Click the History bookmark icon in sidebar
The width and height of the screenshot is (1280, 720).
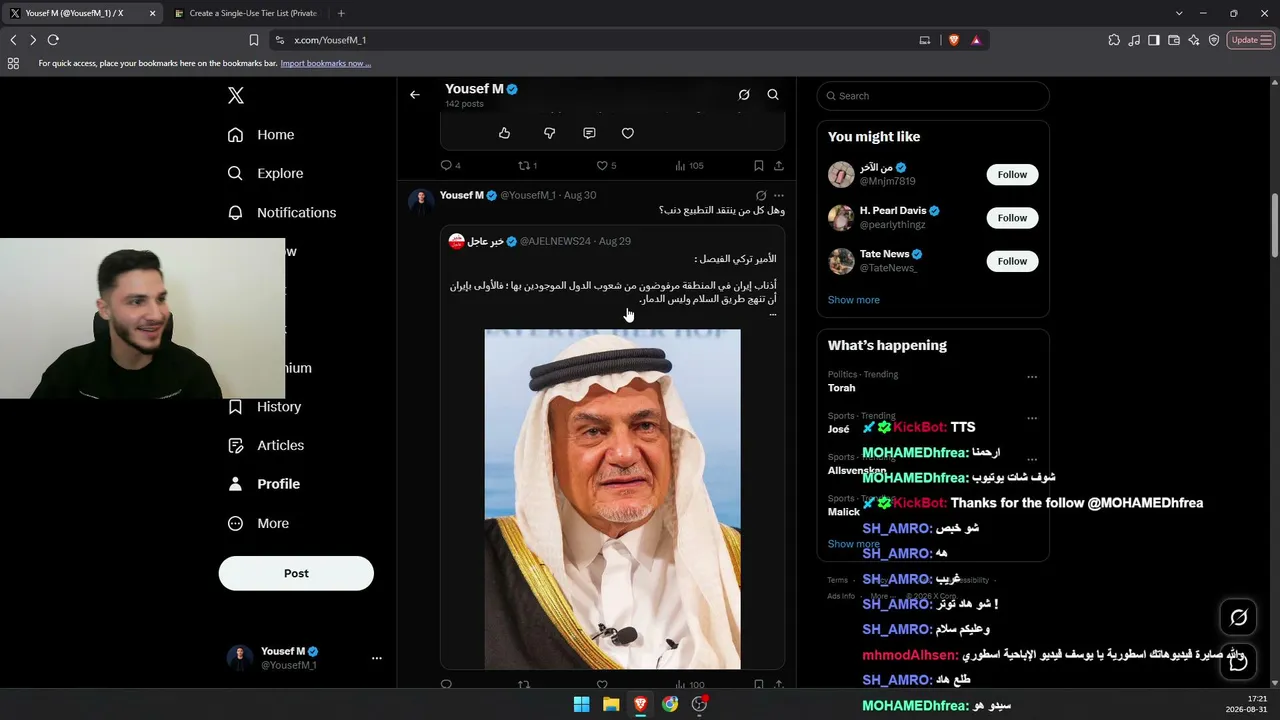tap(235, 407)
